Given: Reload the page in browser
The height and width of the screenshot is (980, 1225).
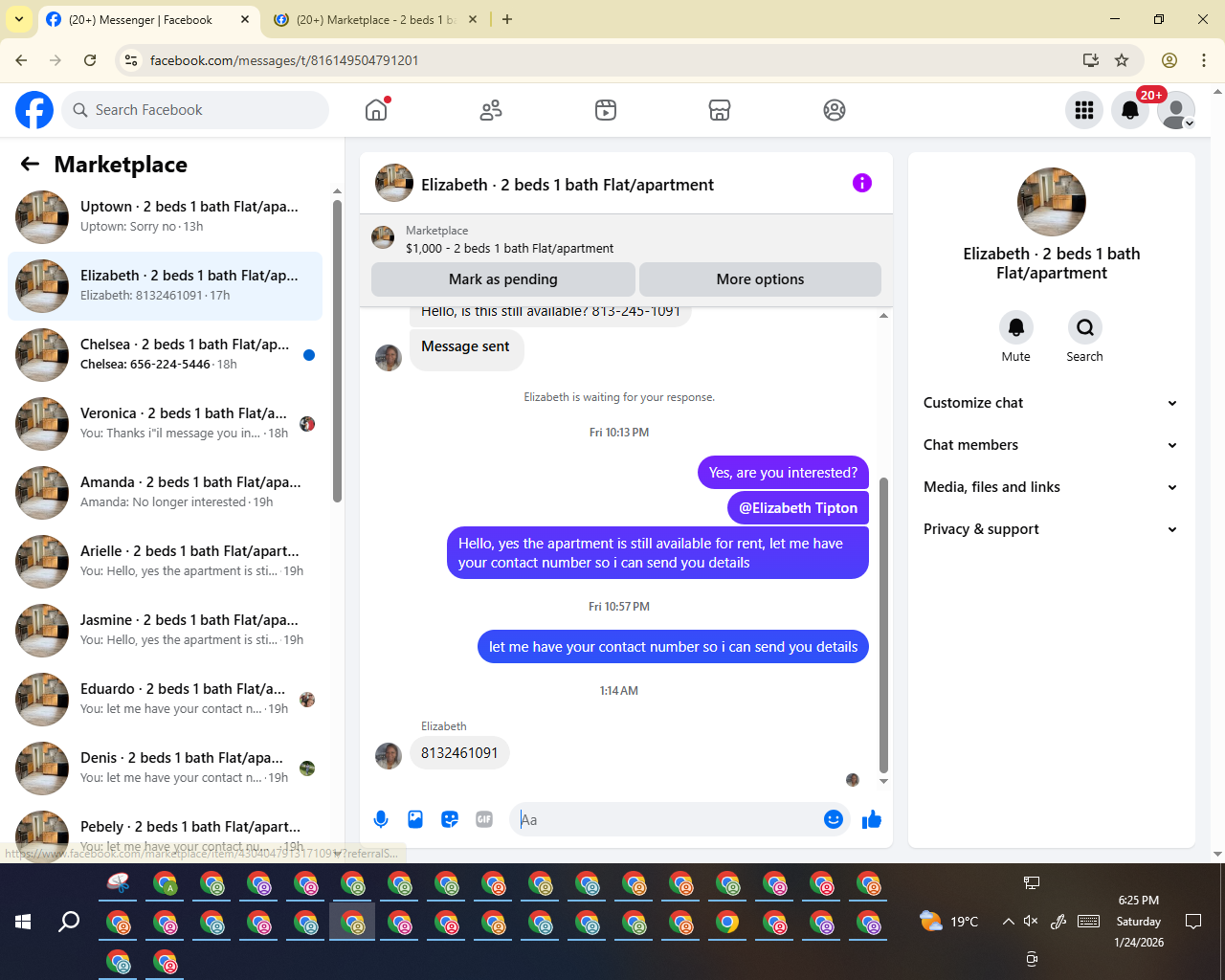Looking at the screenshot, I should pyautogui.click(x=90, y=60).
